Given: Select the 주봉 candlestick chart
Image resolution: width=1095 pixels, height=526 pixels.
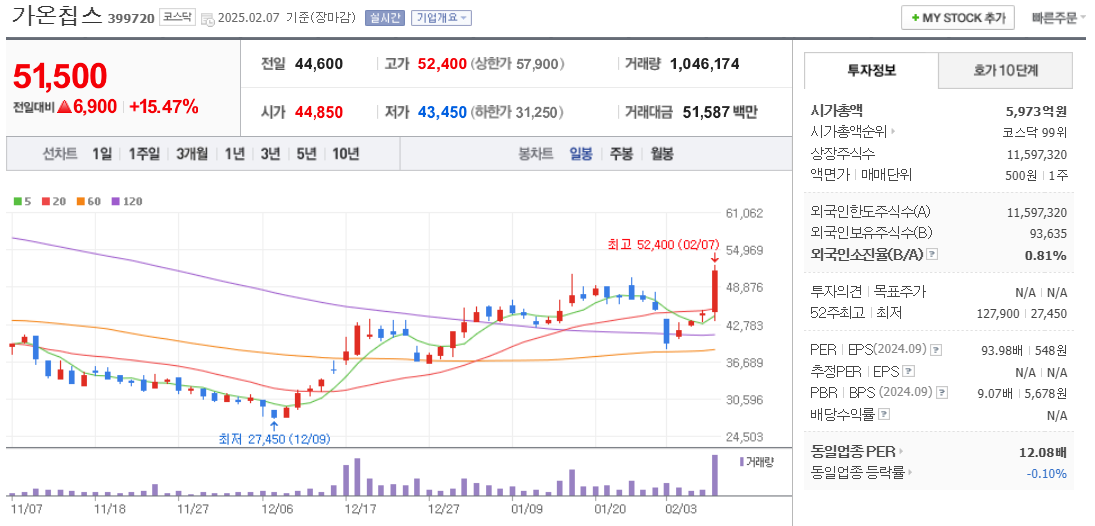Looking at the screenshot, I should point(621,154).
